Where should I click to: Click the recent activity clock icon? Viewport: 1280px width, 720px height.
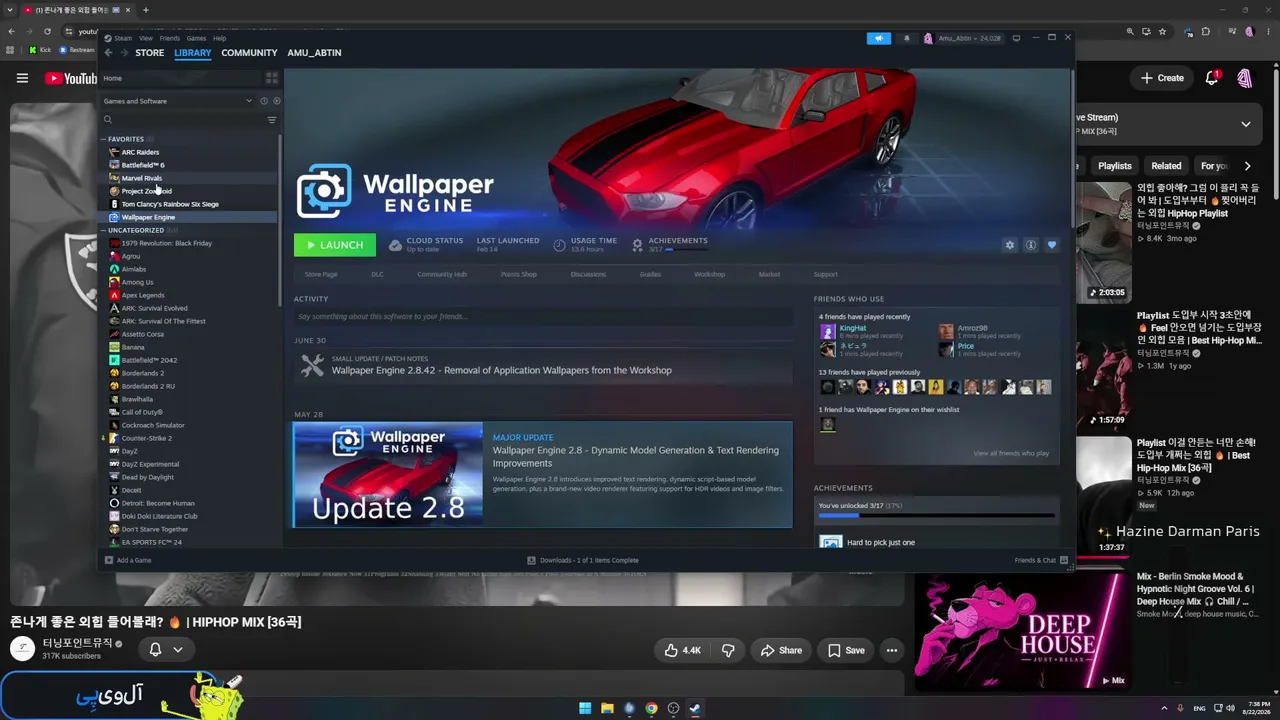pos(264,101)
